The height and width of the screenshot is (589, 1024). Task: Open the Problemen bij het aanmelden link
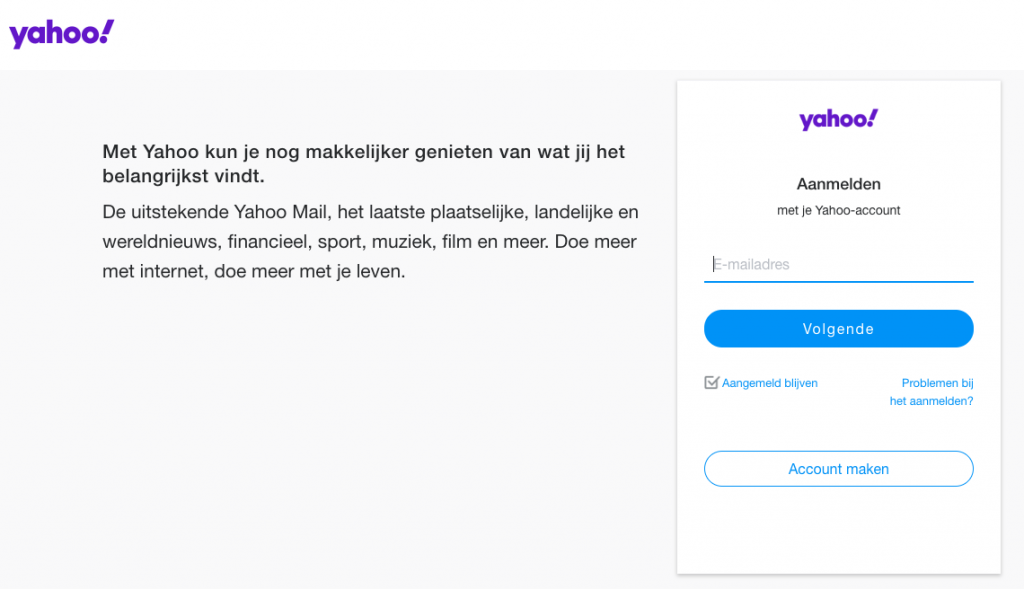coord(931,392)
